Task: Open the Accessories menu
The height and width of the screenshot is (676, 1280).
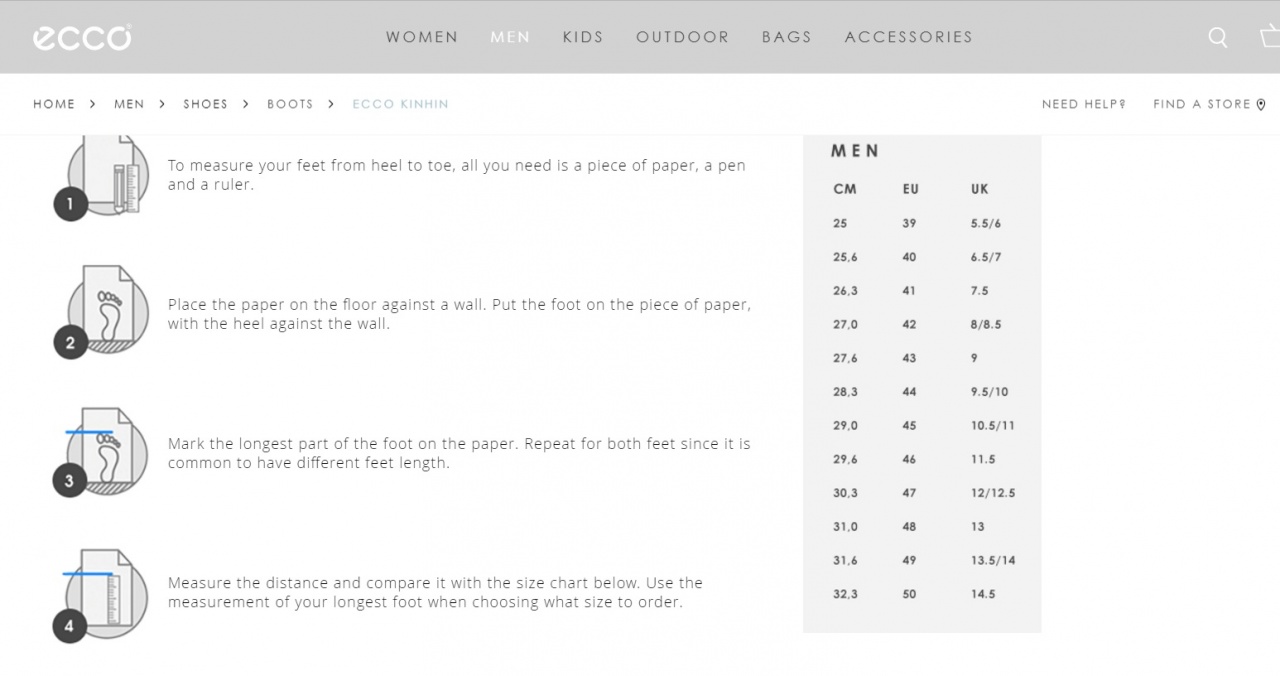Action: pyautogui.click(x=908, y=37)
